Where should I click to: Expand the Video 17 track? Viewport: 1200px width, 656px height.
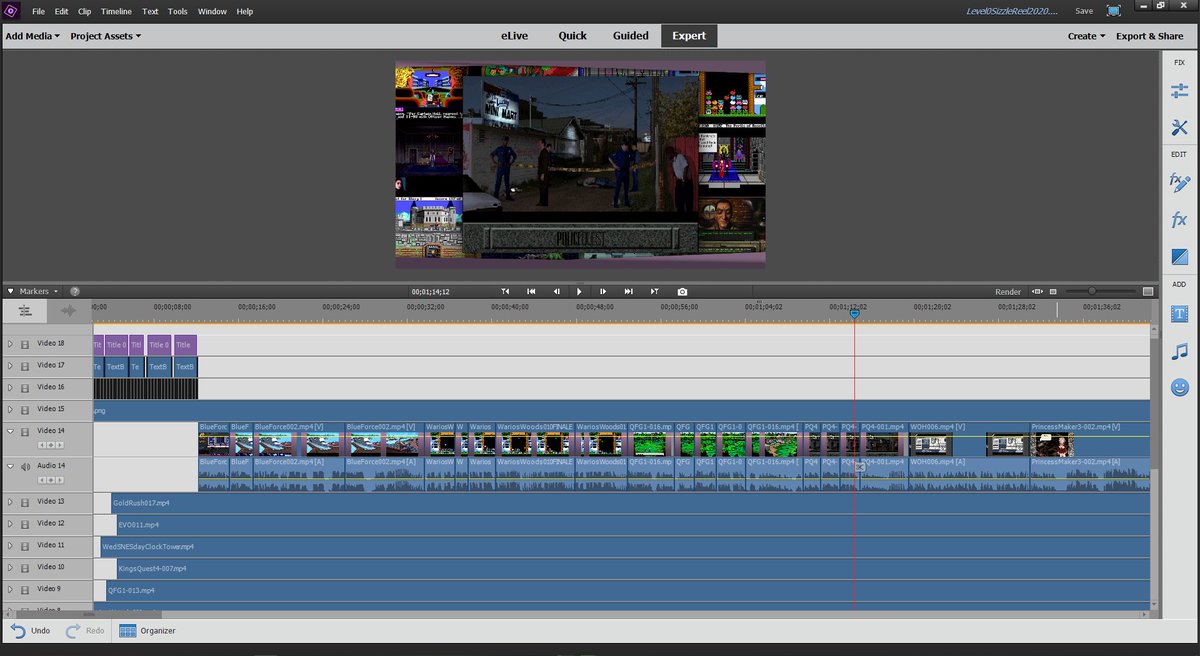[x=10, y=367]
